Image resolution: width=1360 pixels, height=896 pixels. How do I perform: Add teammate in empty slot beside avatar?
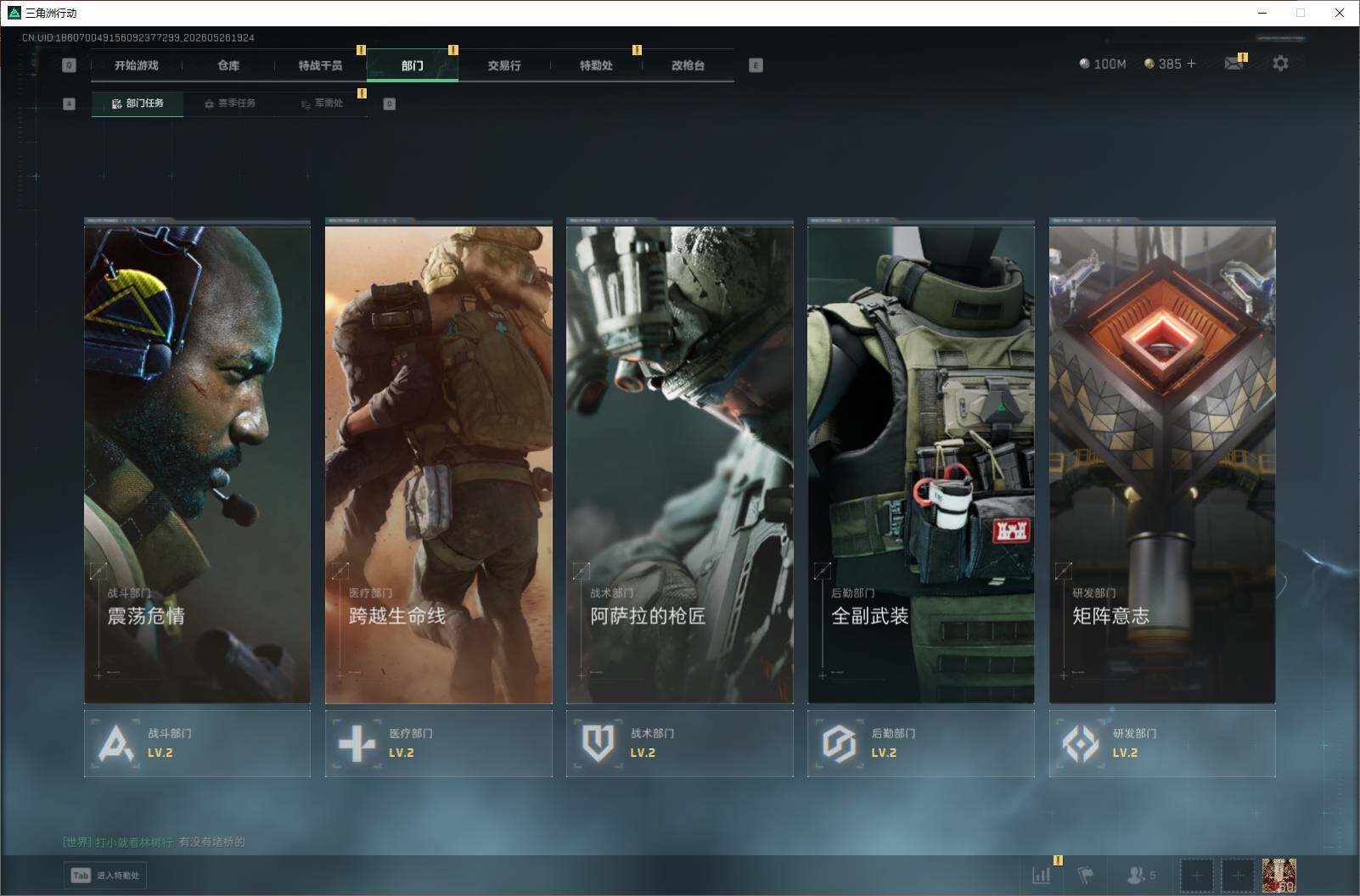coord(1237,875)
